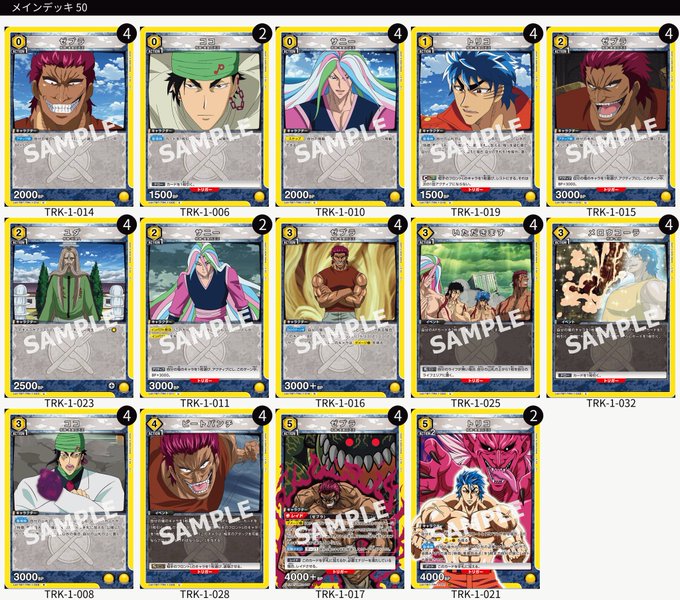The width and height of the screenshot is (680, 600).
Task: Click the Melk Cola card TRK-1-032
Action: tap(611, 307)
